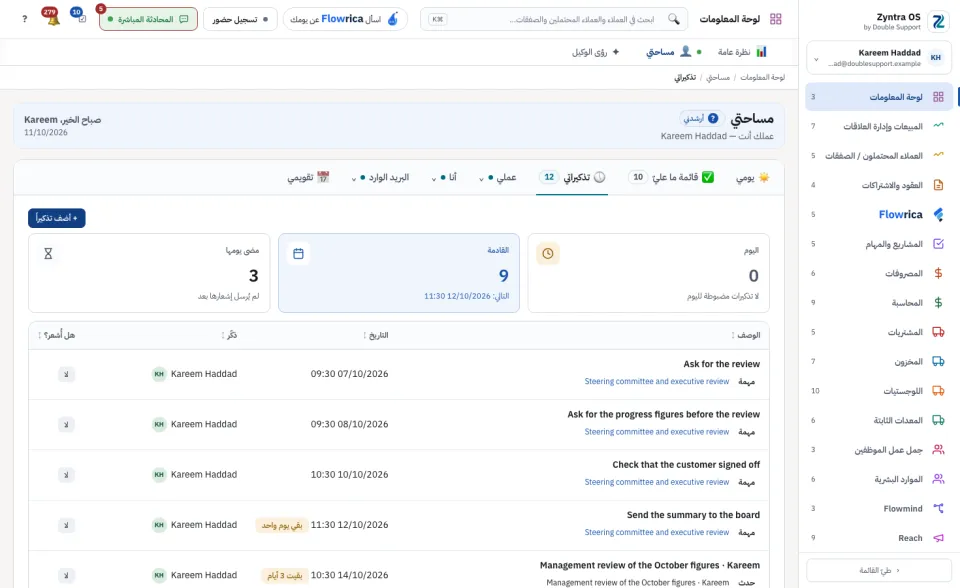Open الموارد البشرية in the sidebar

click(879, 479)
